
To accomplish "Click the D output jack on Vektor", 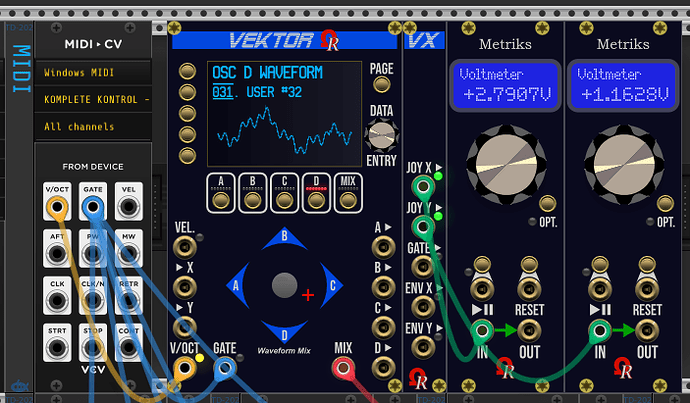I will click(383, 368).
